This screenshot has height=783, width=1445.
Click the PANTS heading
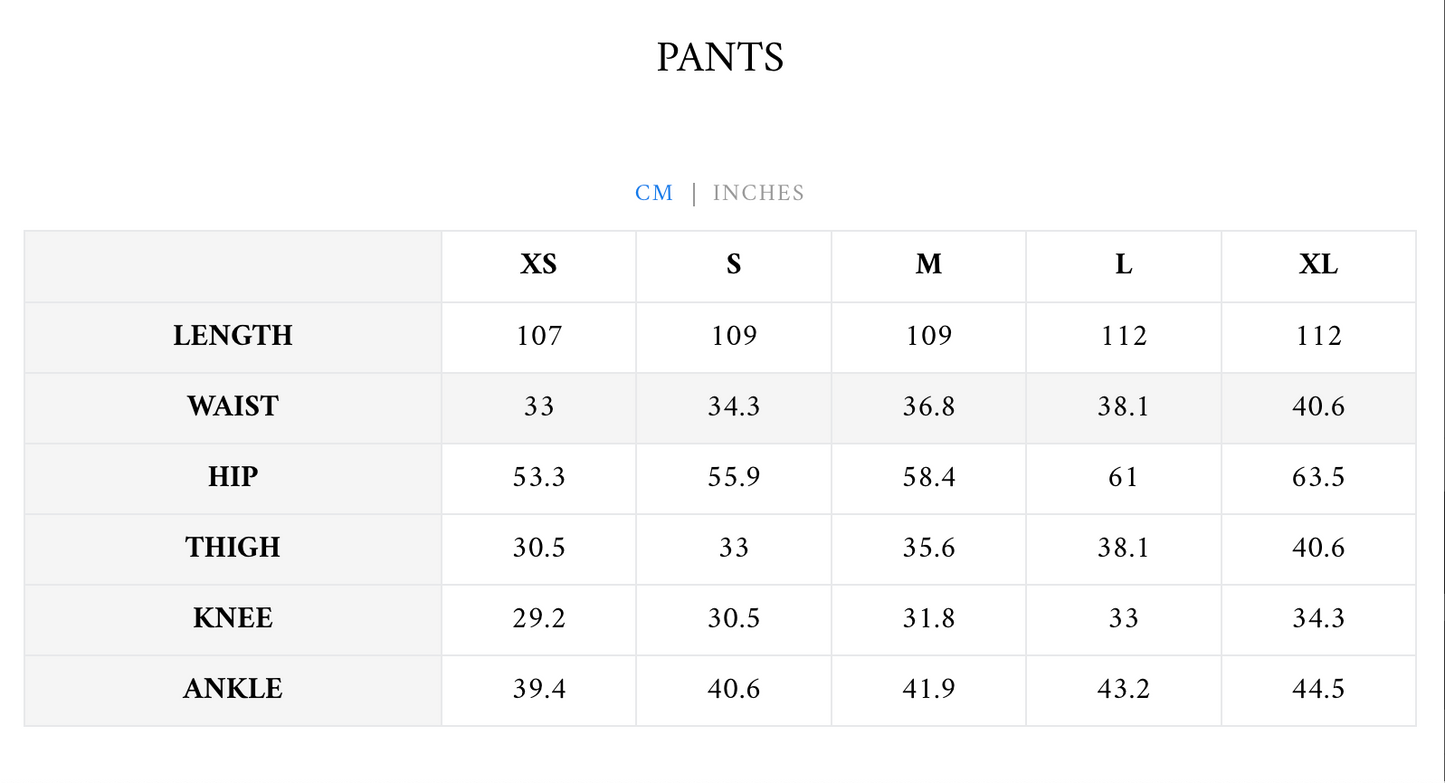pos(720,57)
